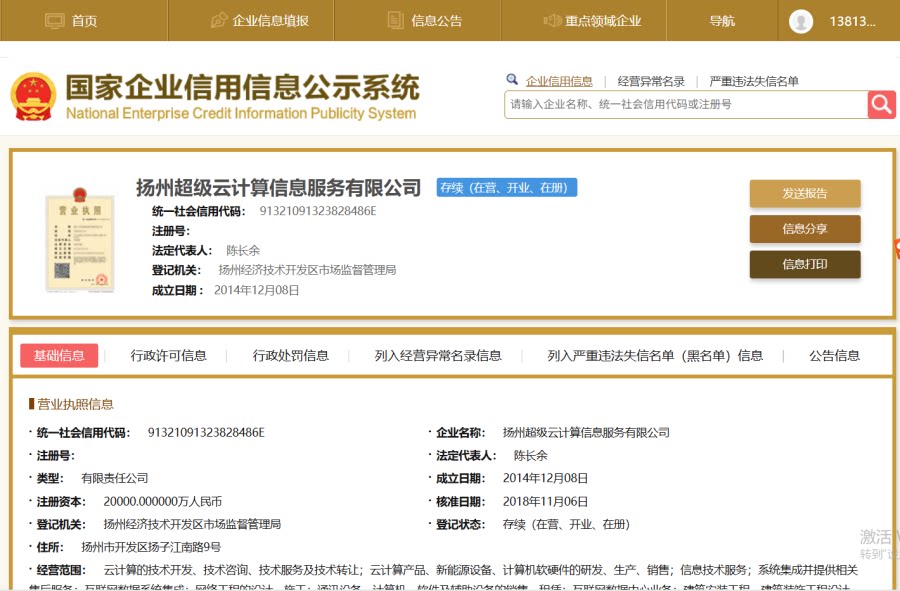Select the 企业信用信息 search type
Screen dimensions: 900x591
[x=559, y=81]
